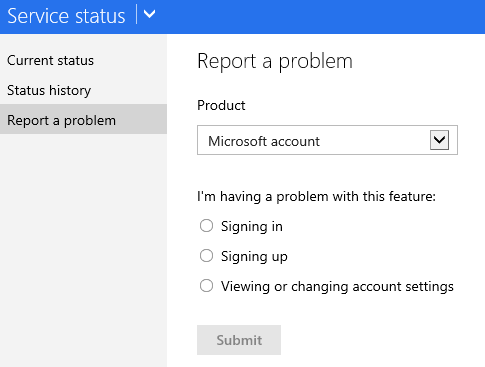
Task: Open the Product combo box showing Microsoft account
Action: pyautogui.click(x=327, y=140)
